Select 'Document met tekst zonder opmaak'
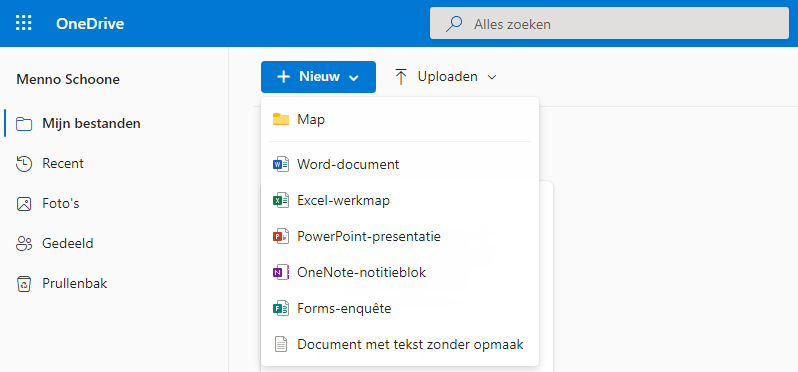The height and width of the screenshot is (372, 798). click(400, 345)
